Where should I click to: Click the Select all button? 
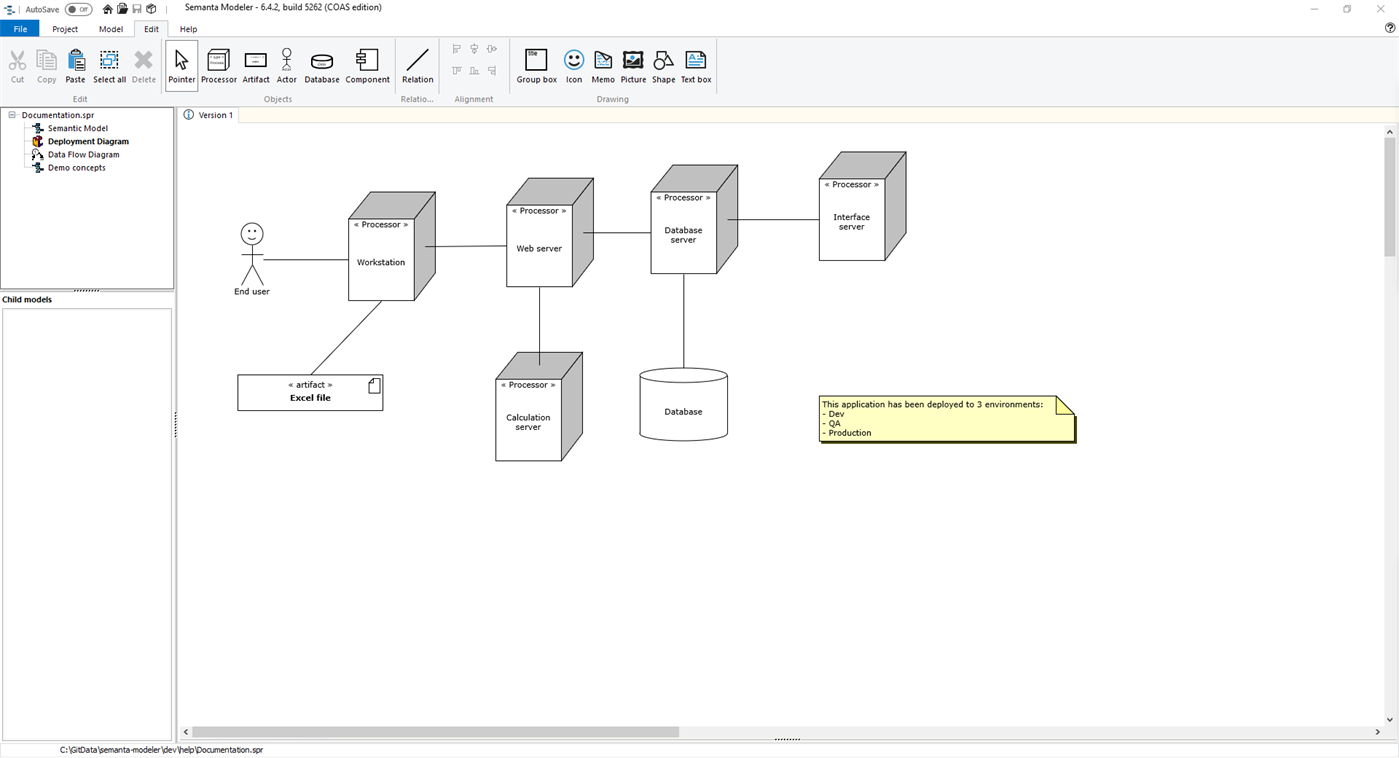[109, 63]
